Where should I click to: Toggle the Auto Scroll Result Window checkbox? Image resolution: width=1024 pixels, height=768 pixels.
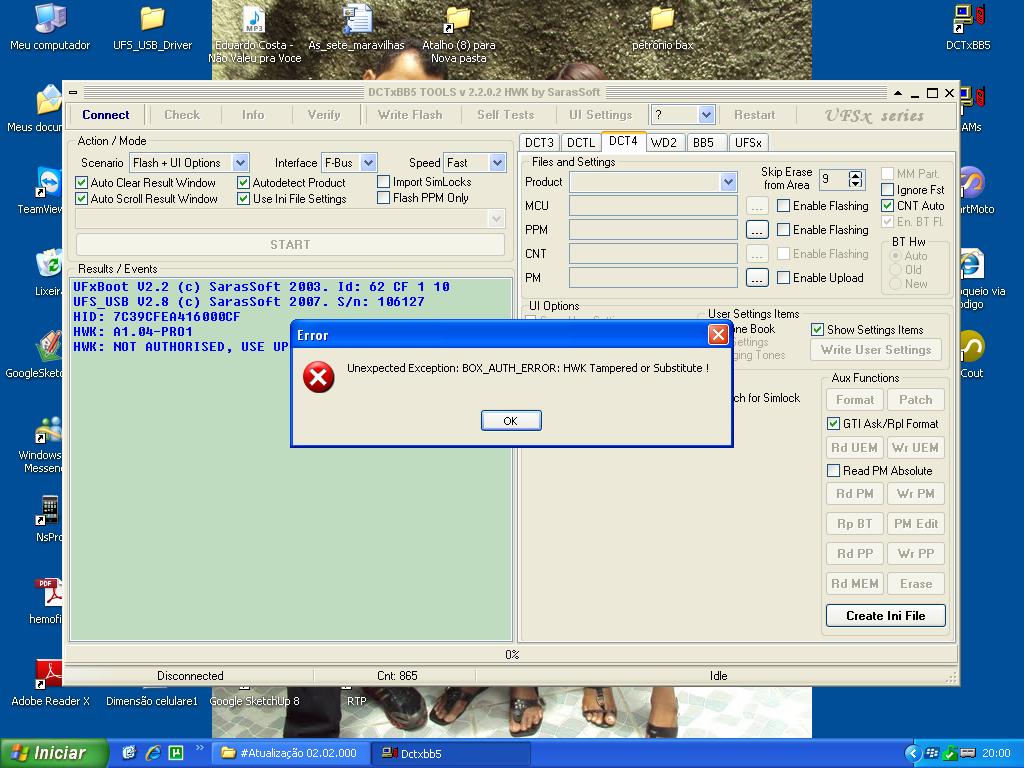(x=82, y=199)
